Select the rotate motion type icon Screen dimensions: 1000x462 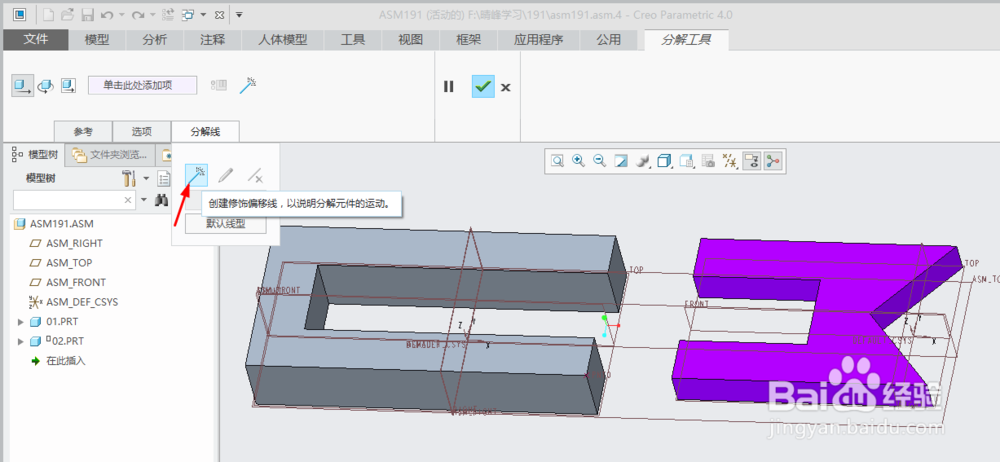click(x=45, y=86)
